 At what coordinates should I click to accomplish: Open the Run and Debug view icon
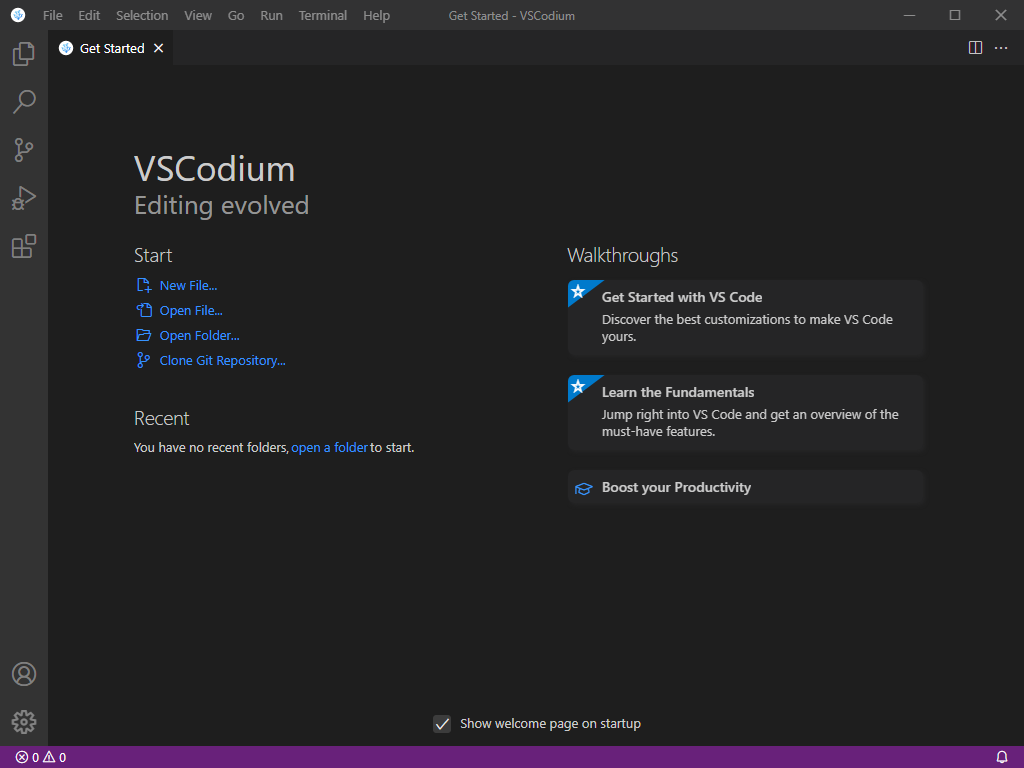(x=24, y=198)
